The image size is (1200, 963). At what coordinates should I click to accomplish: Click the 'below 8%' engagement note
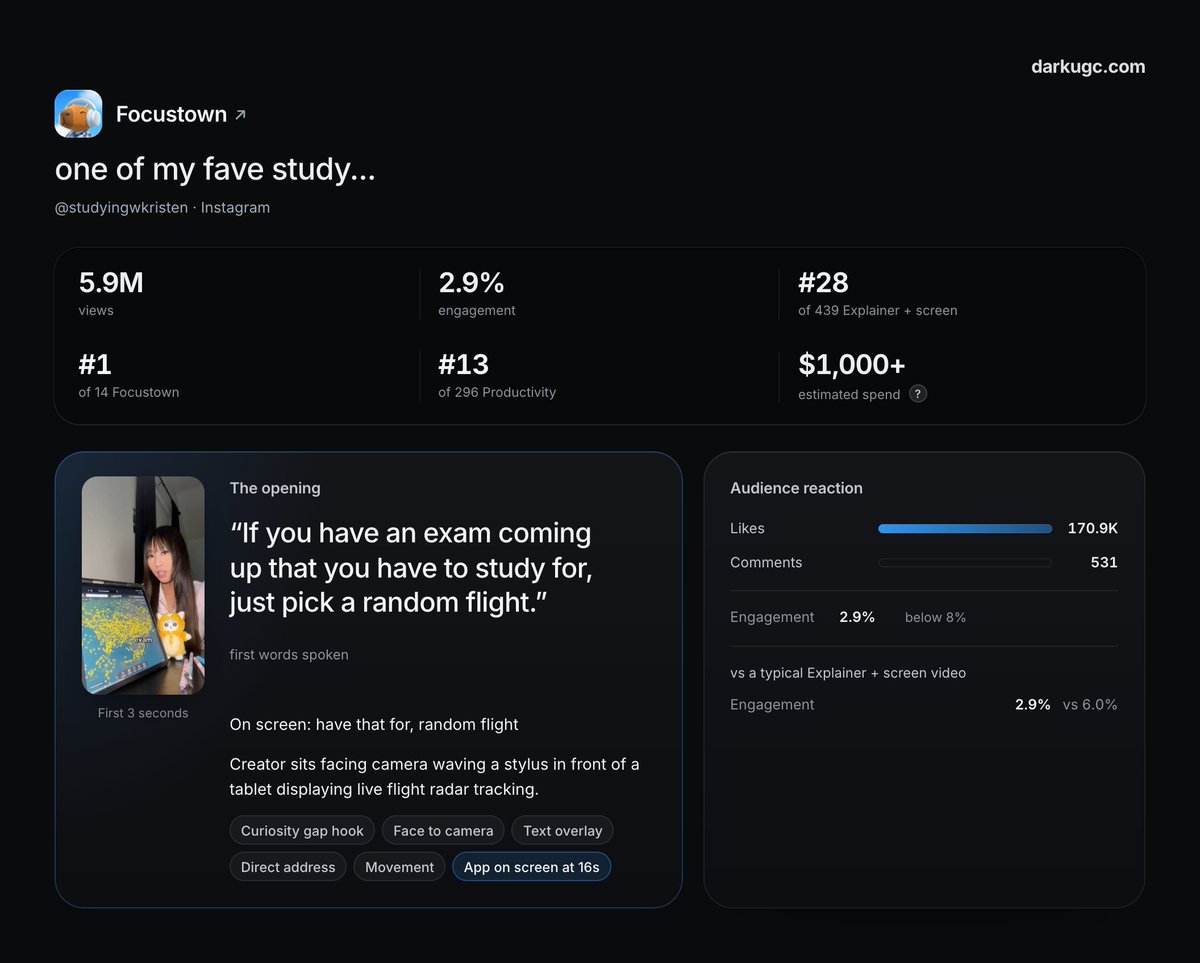[x=935, y=617]
